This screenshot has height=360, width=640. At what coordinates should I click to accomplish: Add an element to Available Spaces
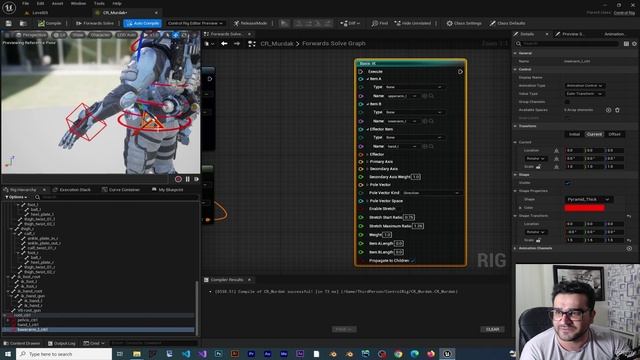[608, 110]
